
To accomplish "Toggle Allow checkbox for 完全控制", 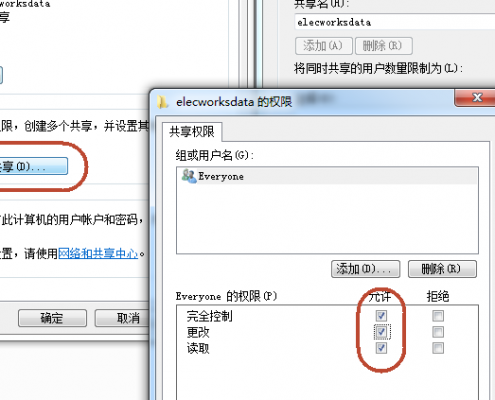I will (x=381, y=315).
